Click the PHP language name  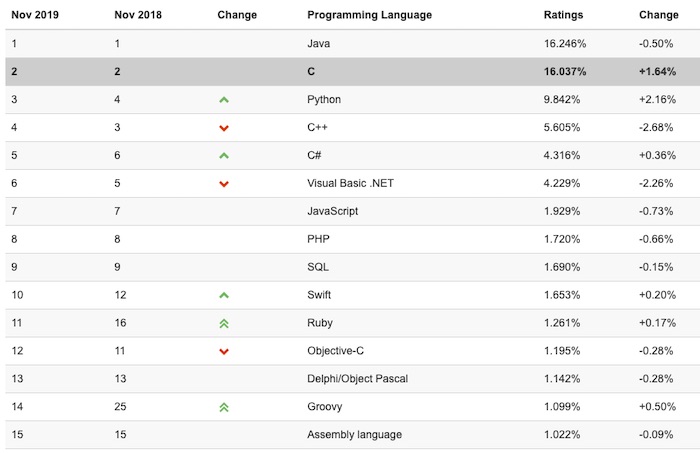pos(318,239)
